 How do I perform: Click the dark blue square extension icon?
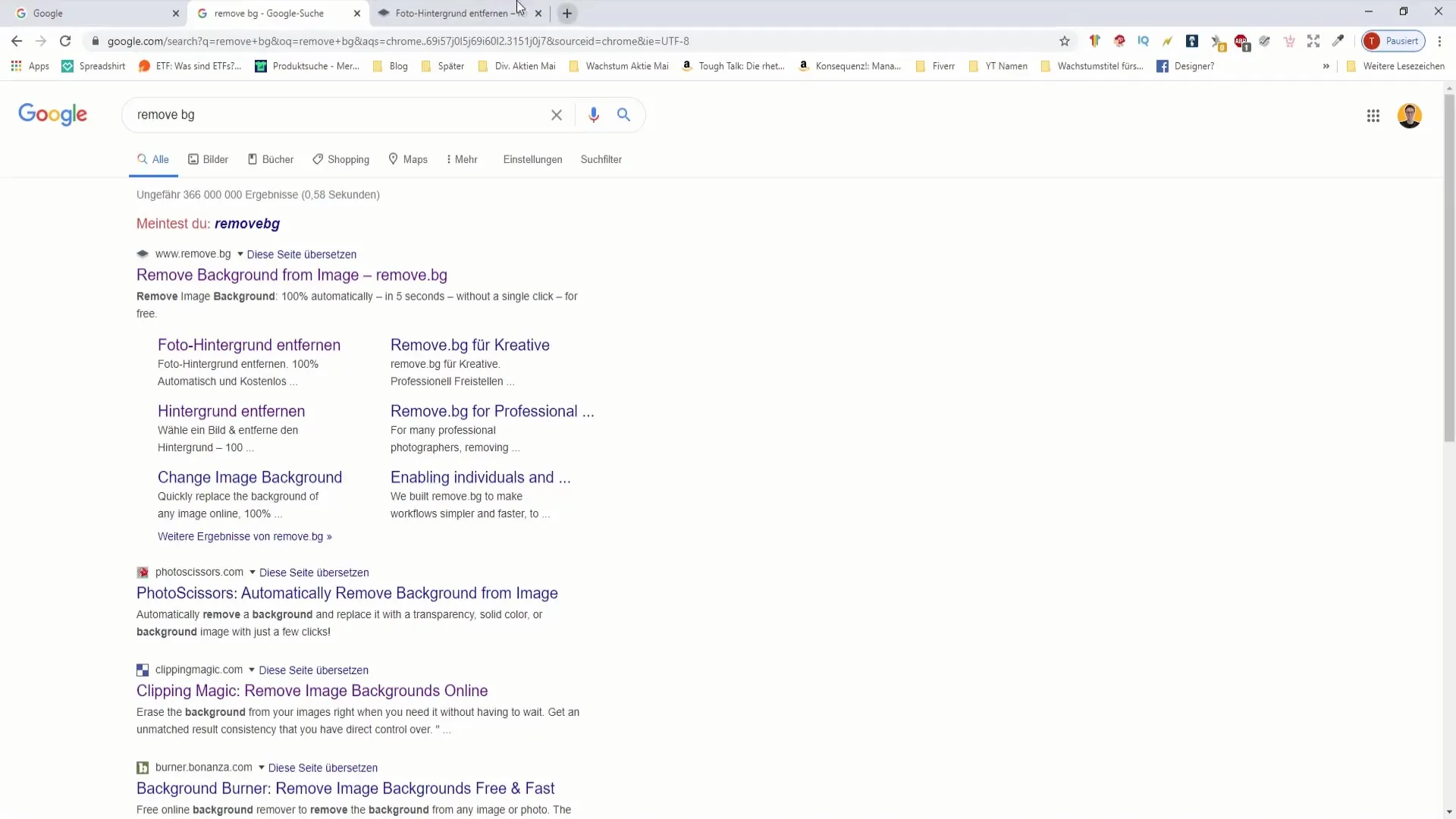tap(1192, 41)
